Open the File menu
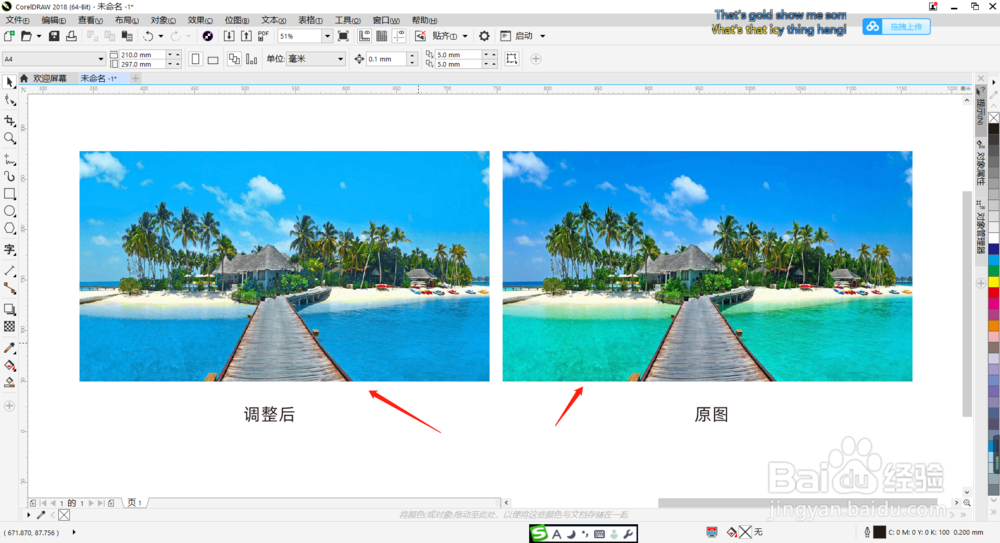Viewport: 1000px width, 543px height. tap(17, 20)
